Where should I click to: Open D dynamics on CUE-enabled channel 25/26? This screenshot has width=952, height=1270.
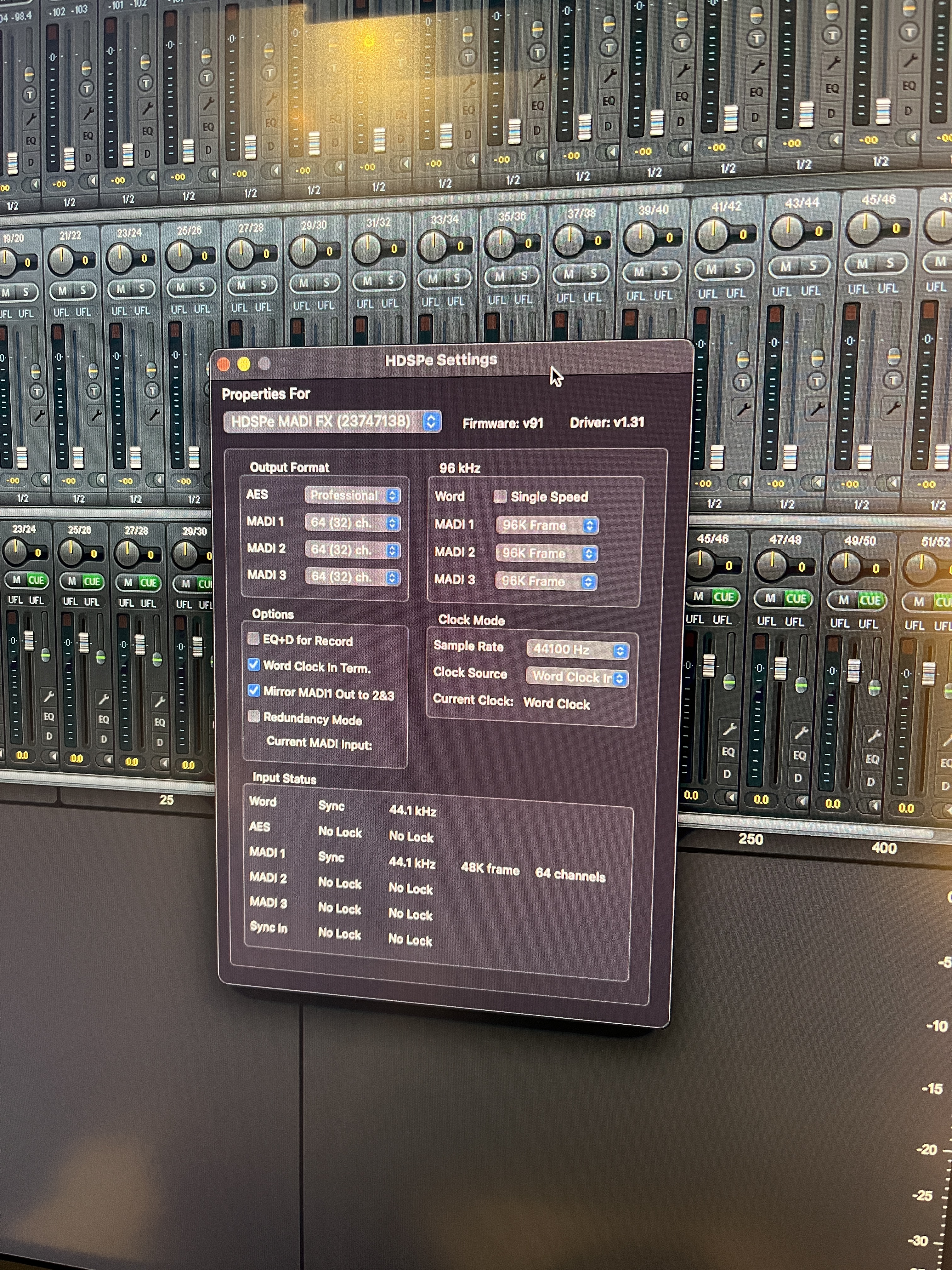[x=104, y=740]
